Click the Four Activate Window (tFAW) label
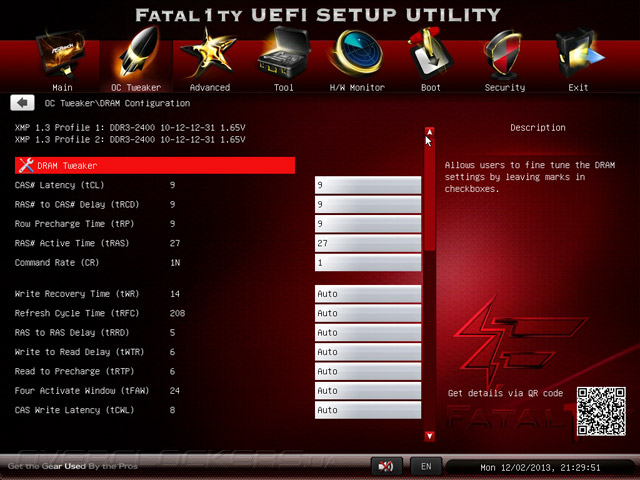 82,391
